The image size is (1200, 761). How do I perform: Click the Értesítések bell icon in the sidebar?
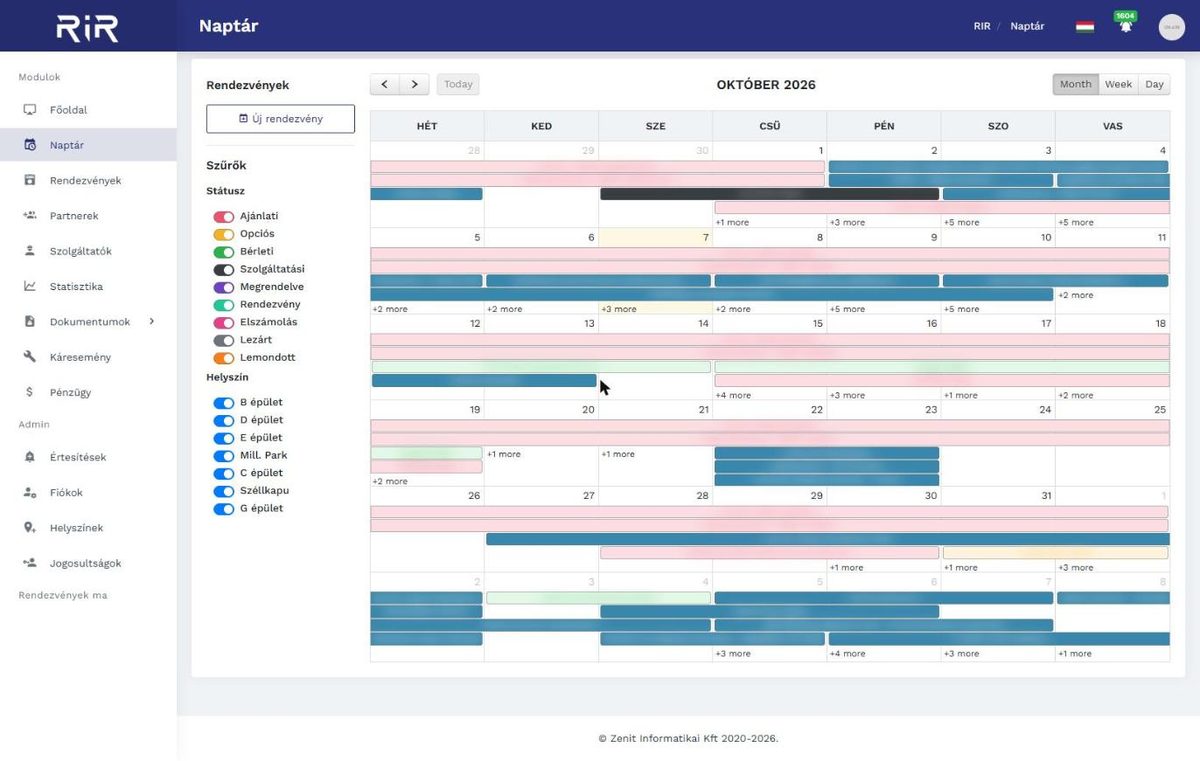[30, 457]
